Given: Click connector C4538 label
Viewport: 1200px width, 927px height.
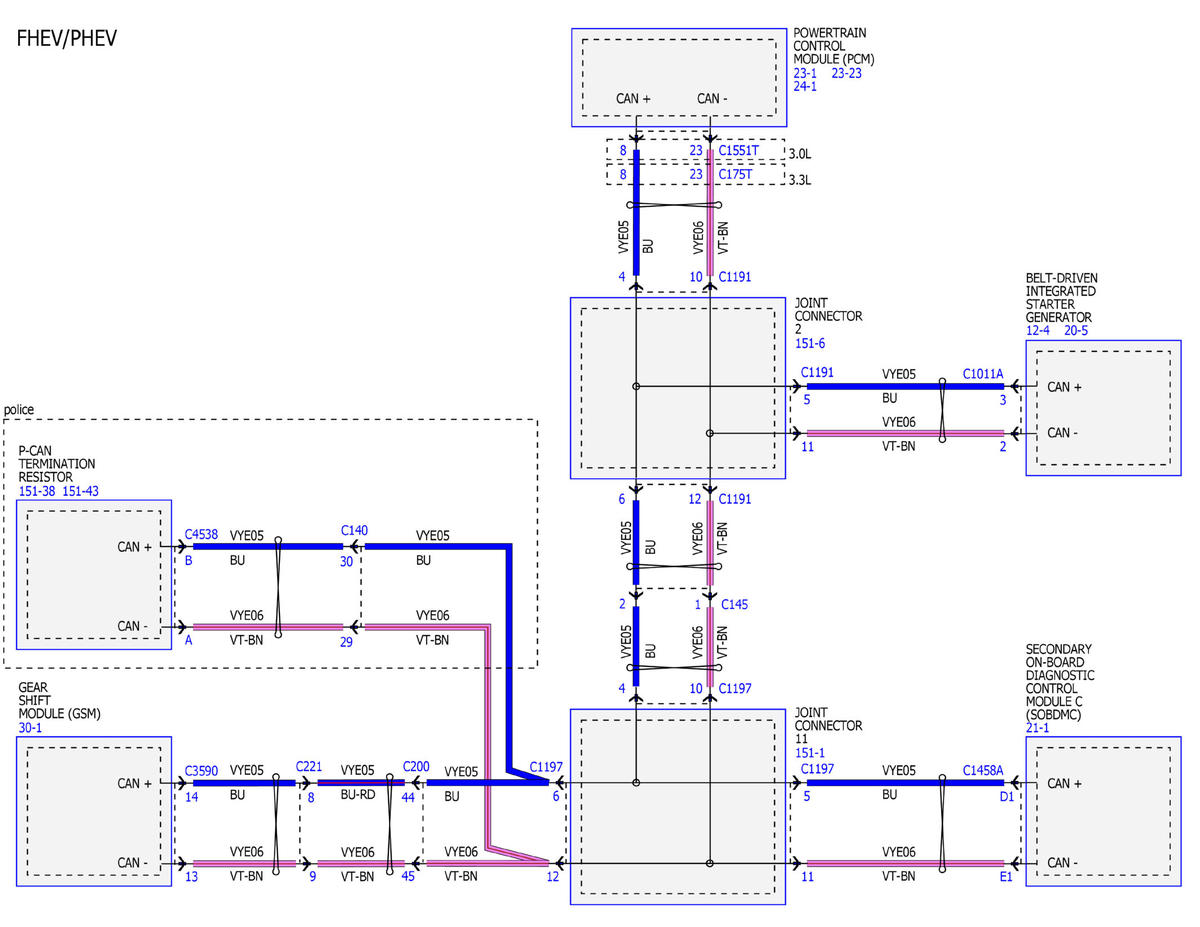Looking at the screenshot, I should pos(203,535).
